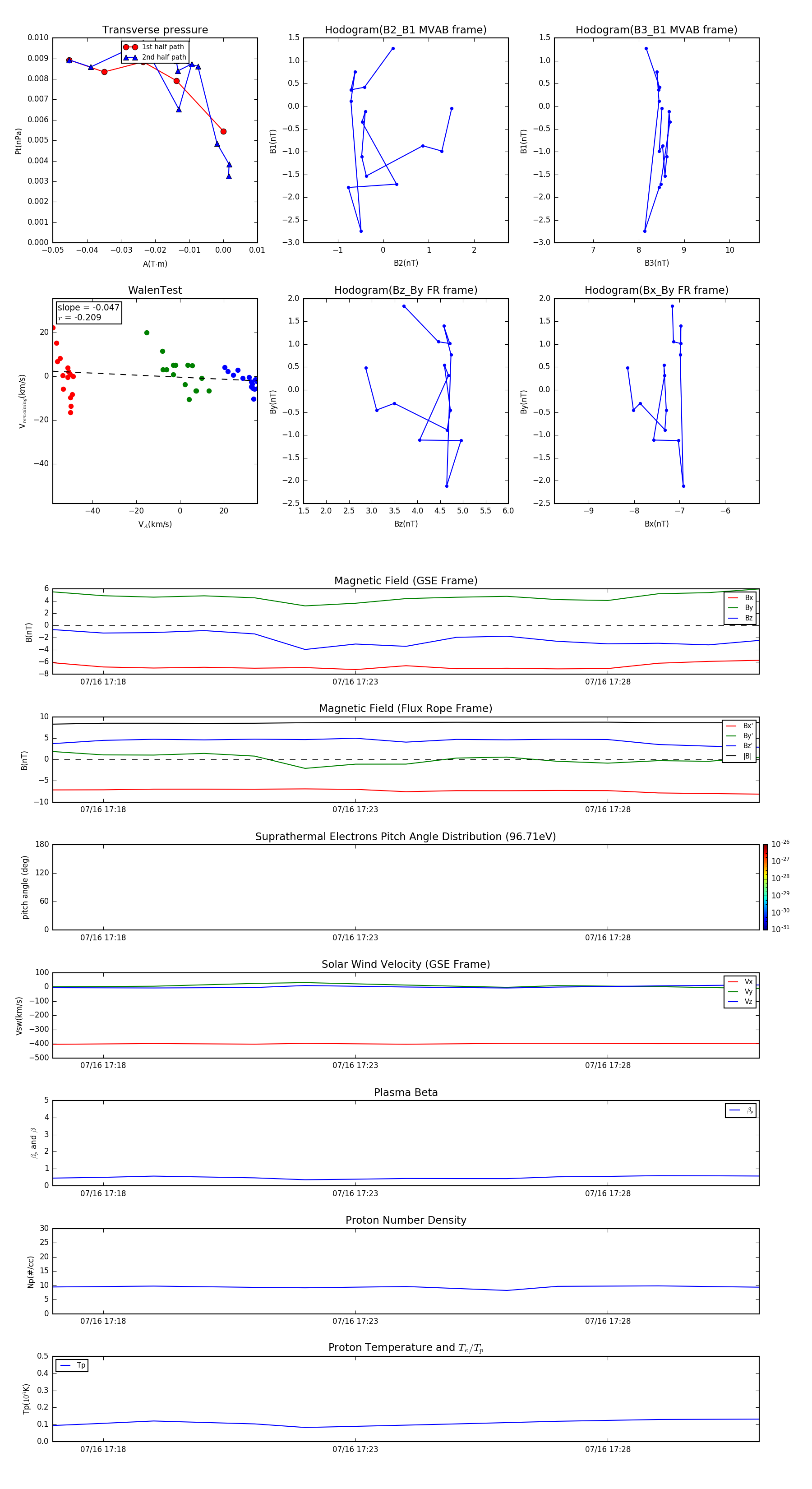This screenshot has height=1489, width=812.
Task: Click the "Solar Wind Velocity (GSE Frame)" title
Action: 406,964
